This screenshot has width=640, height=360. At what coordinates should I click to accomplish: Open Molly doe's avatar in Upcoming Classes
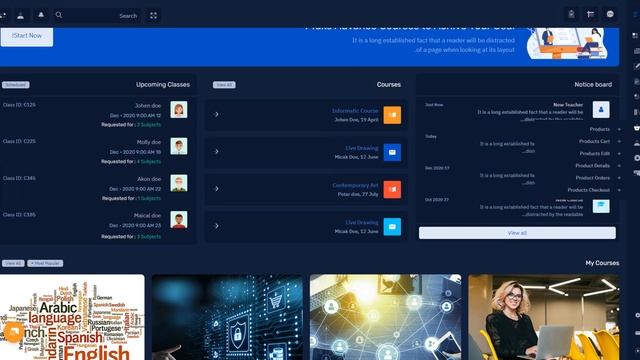[x=179, y=146]
